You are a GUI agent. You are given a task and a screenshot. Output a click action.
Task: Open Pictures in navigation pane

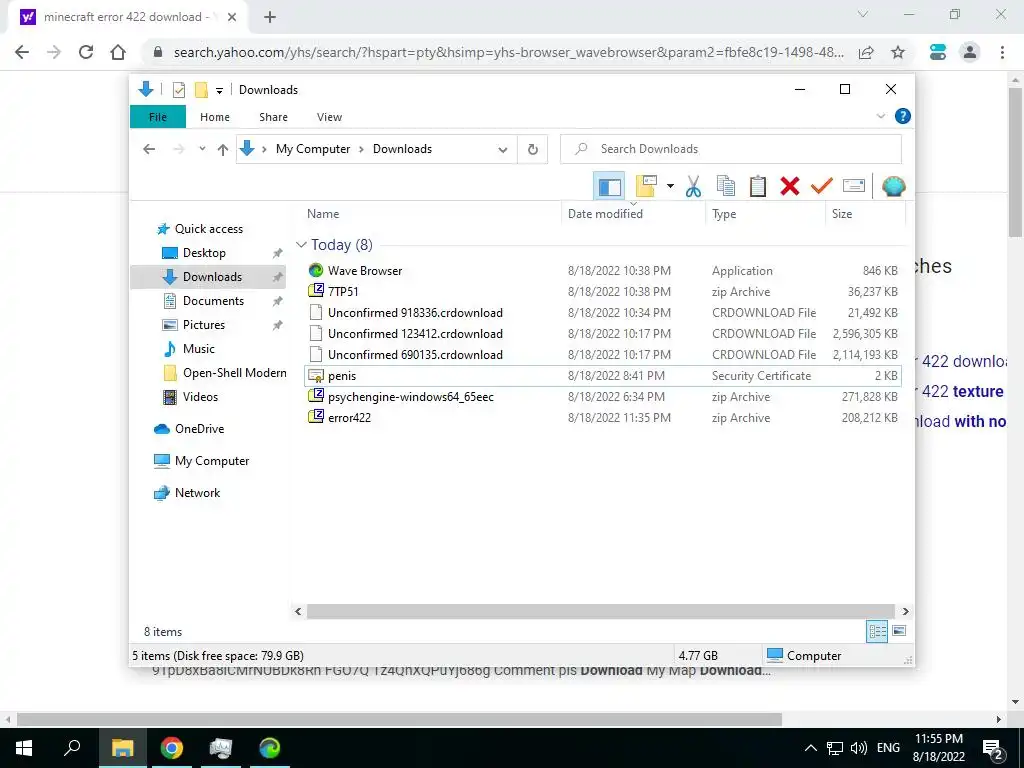203,325
